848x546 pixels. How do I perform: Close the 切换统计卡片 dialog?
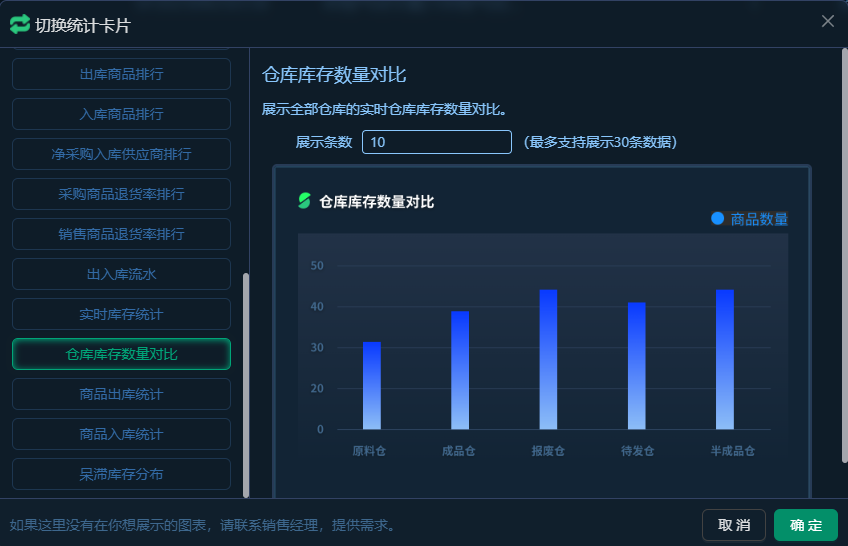827,21
